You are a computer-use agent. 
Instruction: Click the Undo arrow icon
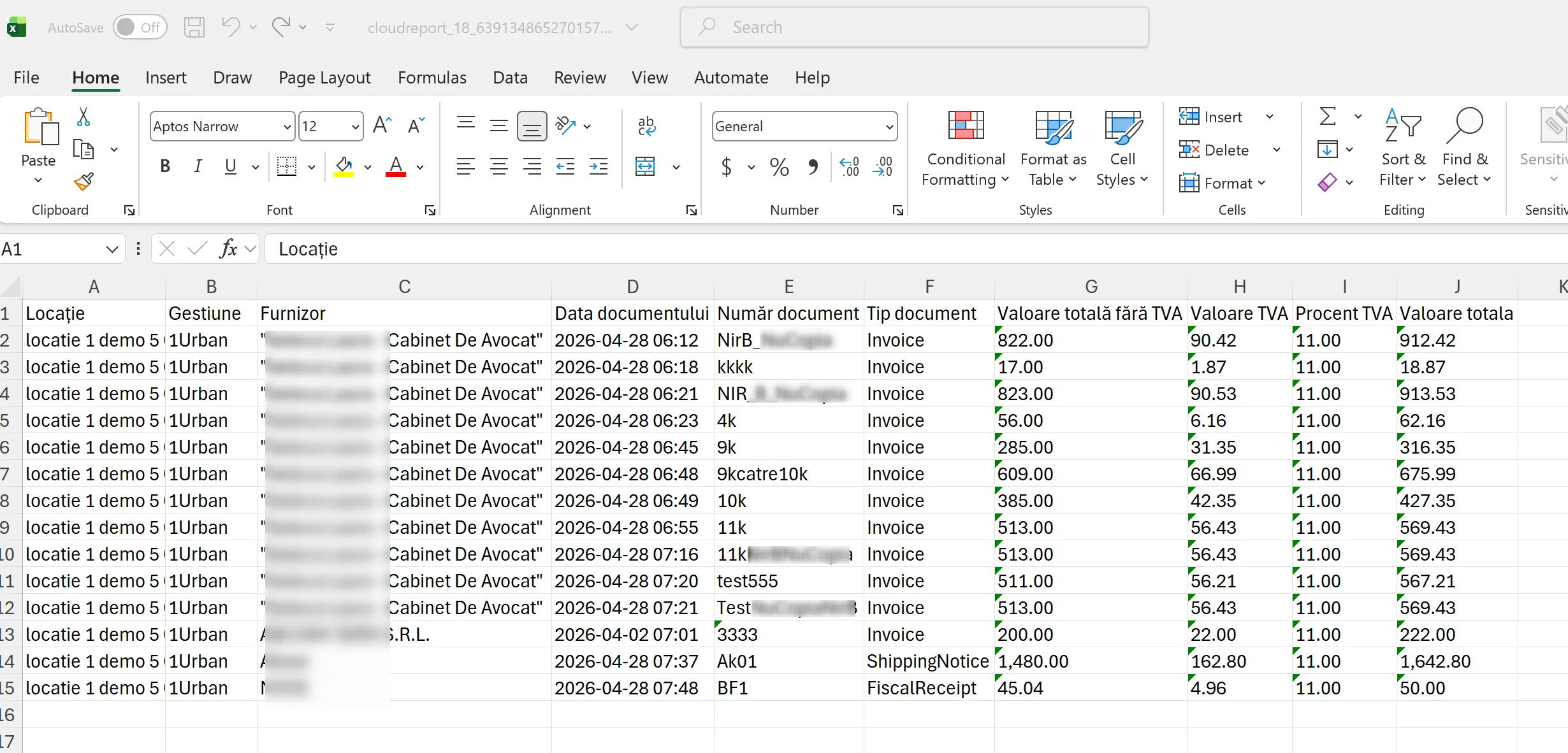click(231, 27)
